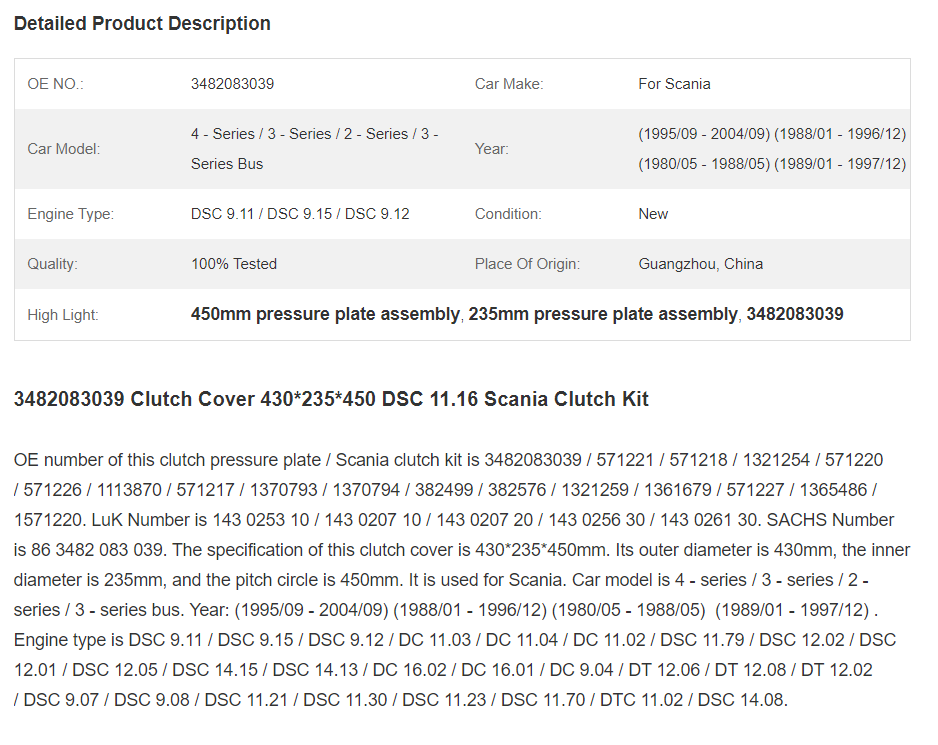Image resolution: width=938 pixels, height=745 pixels.
Task: Click 'diameter is 235mm, and the pitch circle' line
Action: click(x=441, y=579)
